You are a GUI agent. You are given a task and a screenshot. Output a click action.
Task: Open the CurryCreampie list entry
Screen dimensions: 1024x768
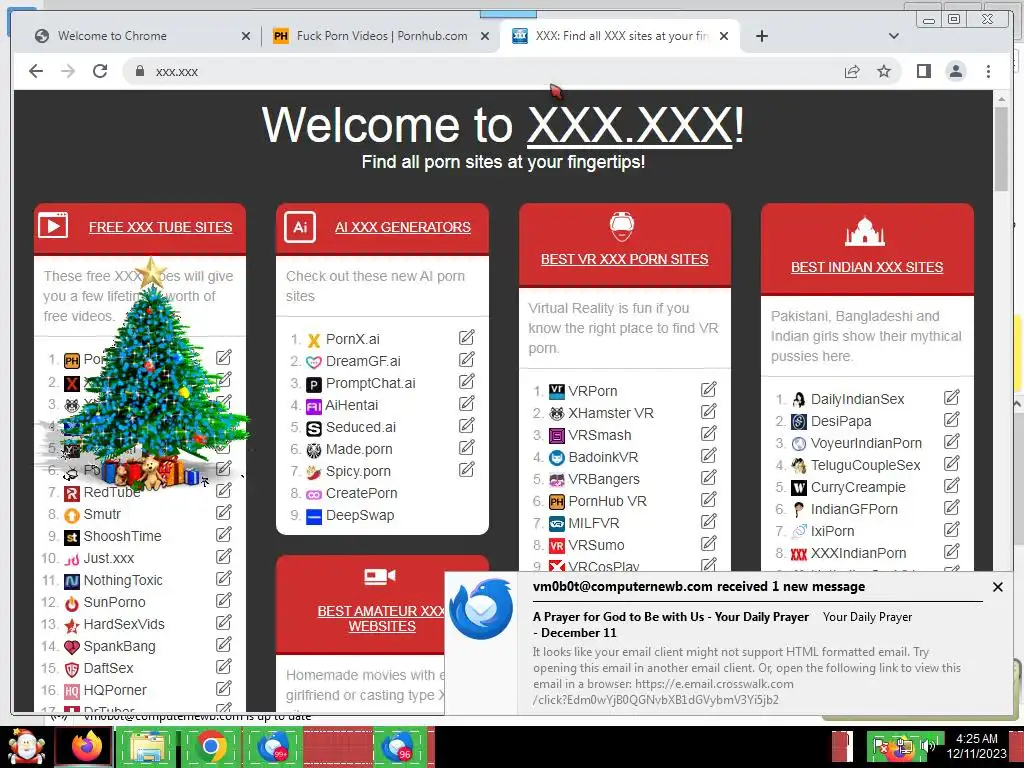(857, 487)
